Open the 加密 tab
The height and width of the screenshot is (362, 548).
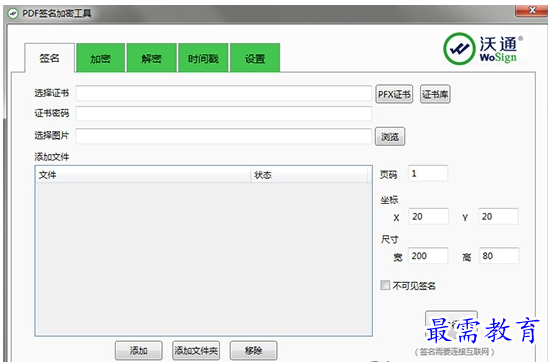pos(101,58)
